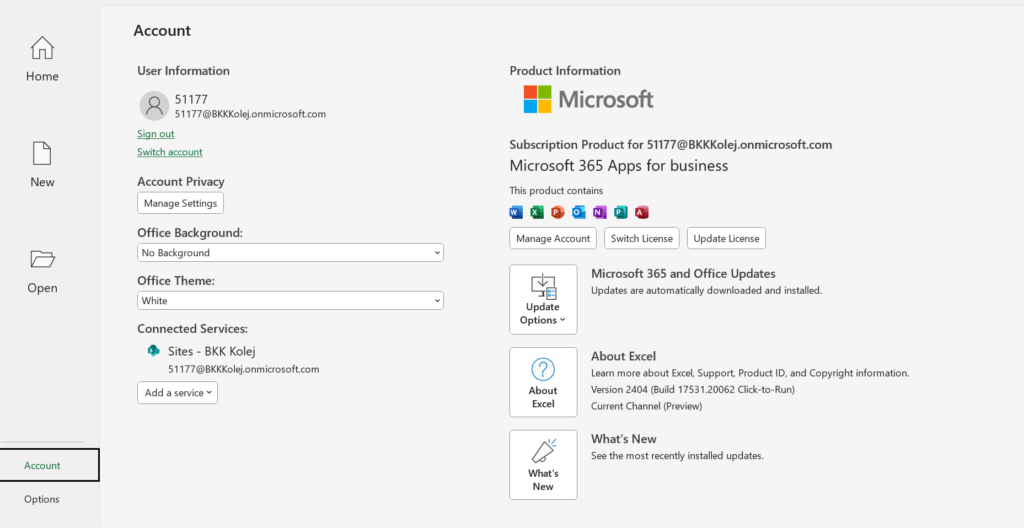Click the SharePoint Sites service icon

coord(153,351)
